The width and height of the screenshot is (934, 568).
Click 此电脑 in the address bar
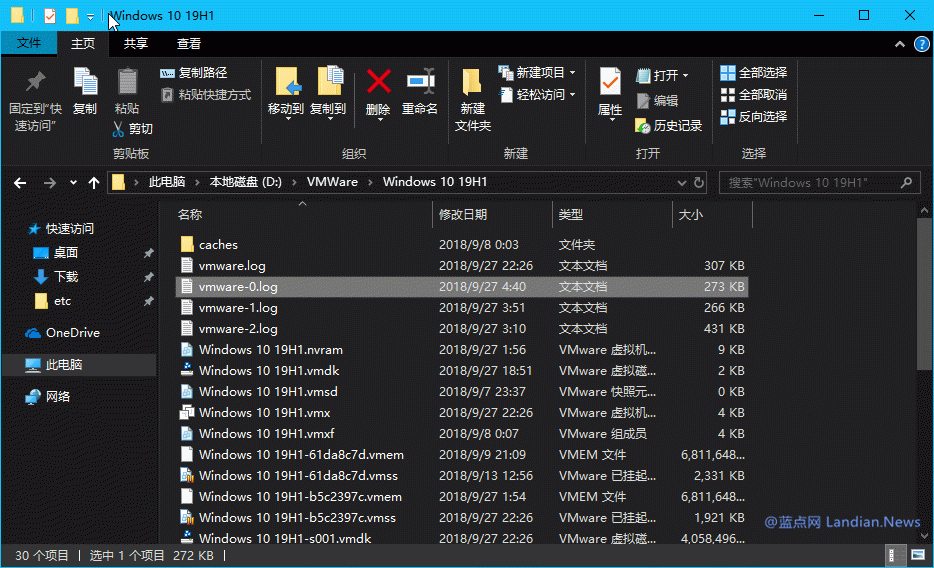167,182
